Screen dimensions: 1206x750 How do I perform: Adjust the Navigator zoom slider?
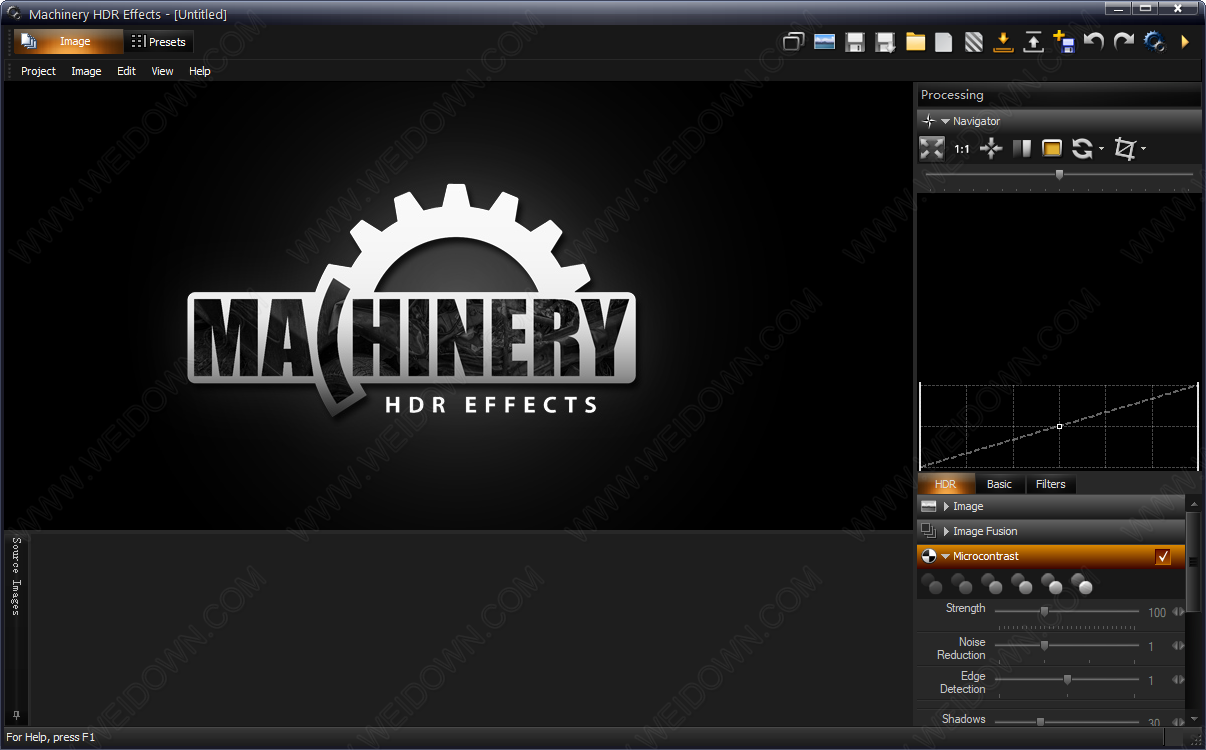[x=1059, y=174]
